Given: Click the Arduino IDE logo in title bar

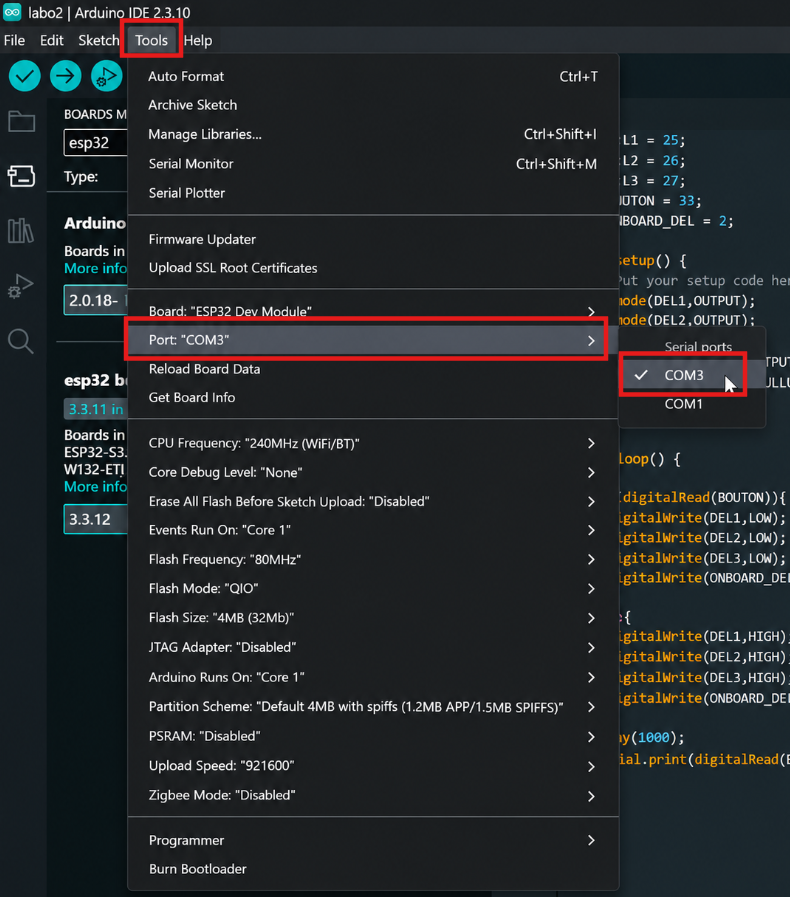Looking at the screenshot, I should pos(12,12).
